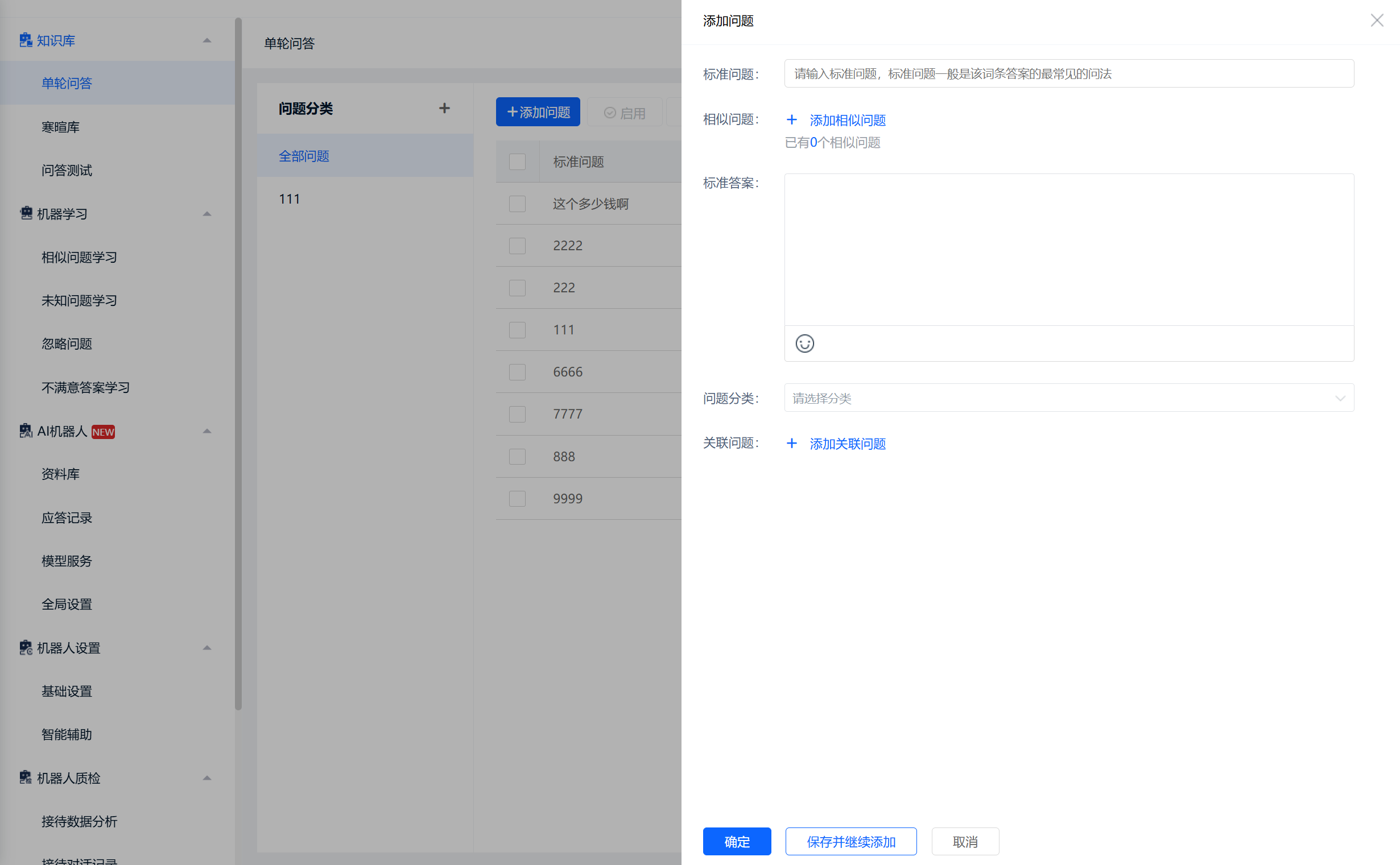The height and width of the screenshot is (865, 1400).
Task: Collapse the 机器人质检 section arrow
Action: click(x=207, y=777)
